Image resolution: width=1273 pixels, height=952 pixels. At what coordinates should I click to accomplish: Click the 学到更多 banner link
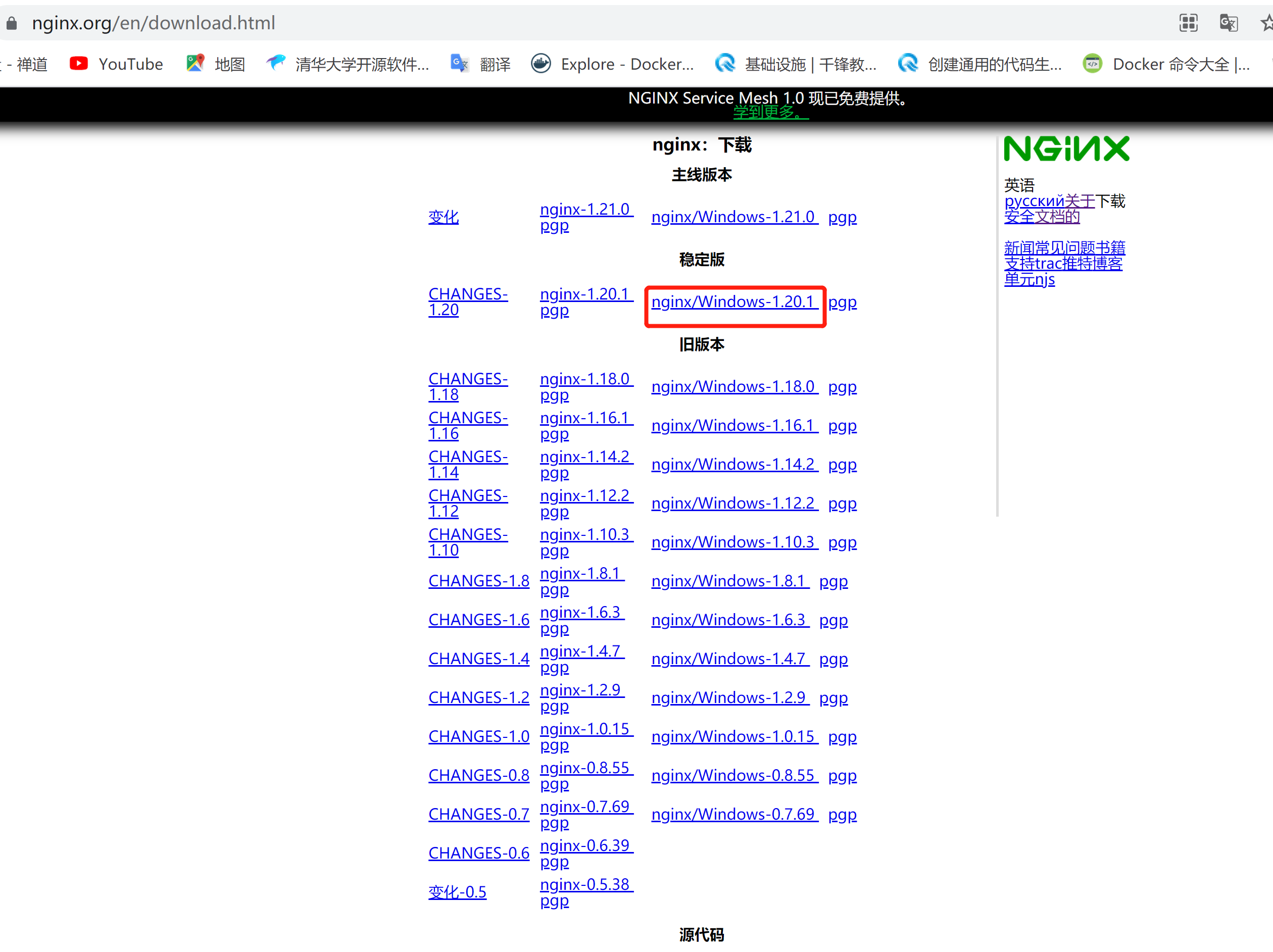[770, 112]
